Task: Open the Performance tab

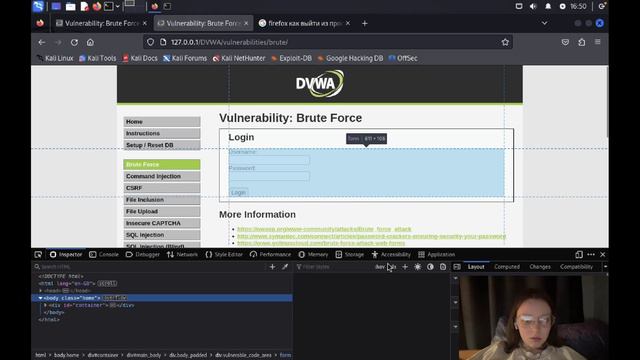Action: 271,255
